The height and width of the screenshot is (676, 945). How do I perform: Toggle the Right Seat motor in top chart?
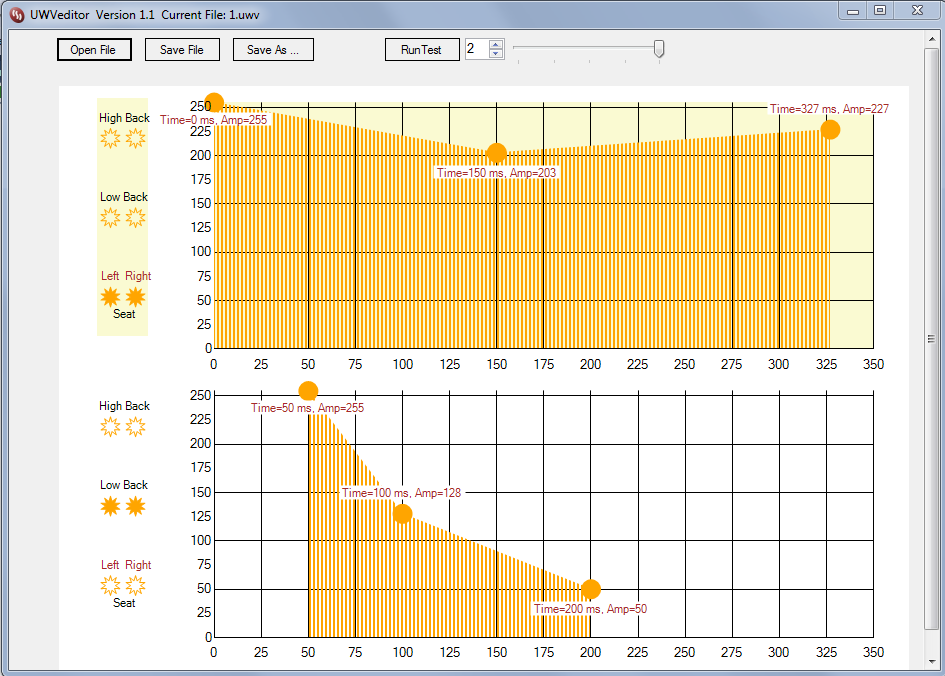point(136,296)
